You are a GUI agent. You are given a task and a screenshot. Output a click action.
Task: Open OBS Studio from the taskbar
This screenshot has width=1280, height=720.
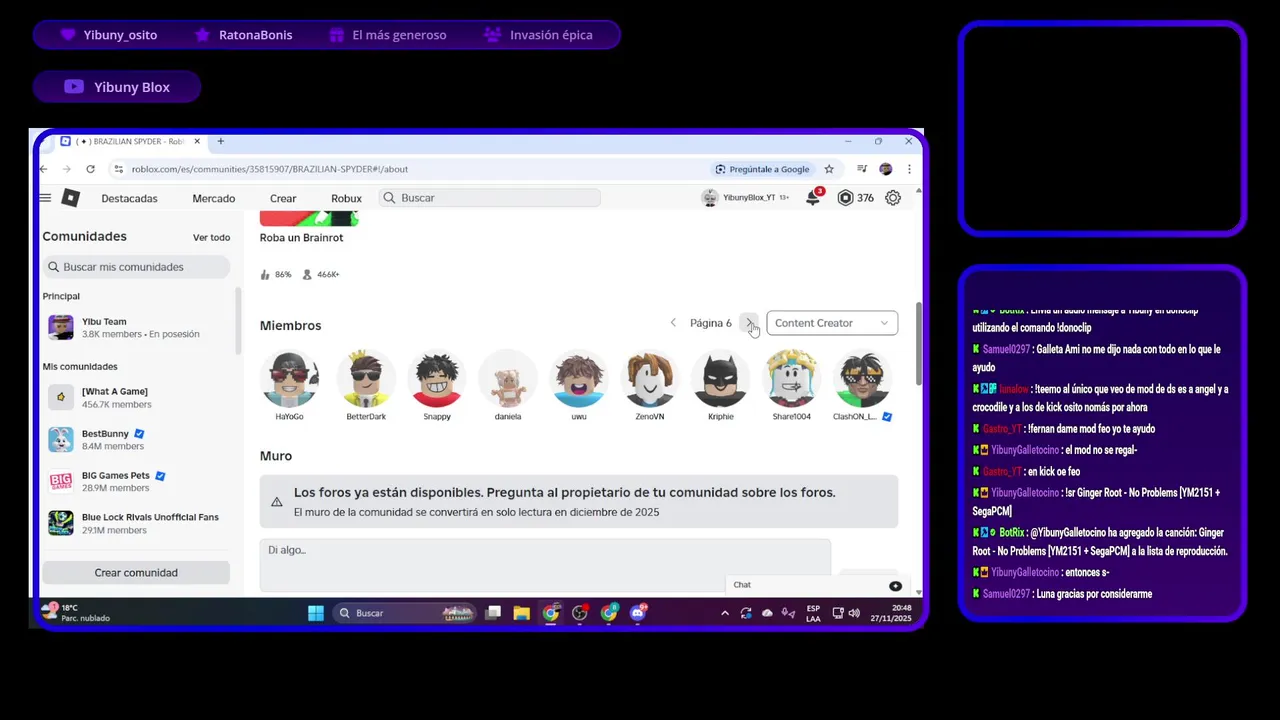coord(579,613)
